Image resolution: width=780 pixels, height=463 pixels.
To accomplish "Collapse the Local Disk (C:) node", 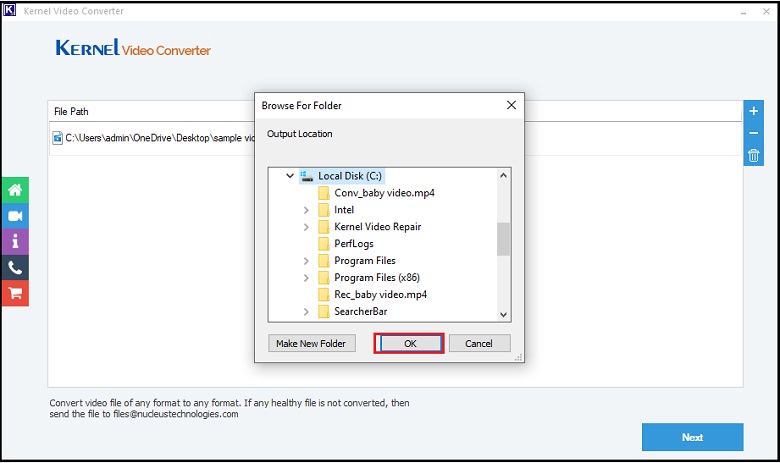I will pos(290,176).
